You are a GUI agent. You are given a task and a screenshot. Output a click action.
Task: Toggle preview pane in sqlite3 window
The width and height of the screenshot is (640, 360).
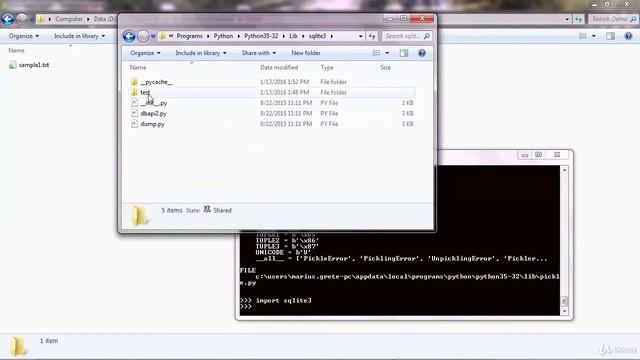point(404,53)
